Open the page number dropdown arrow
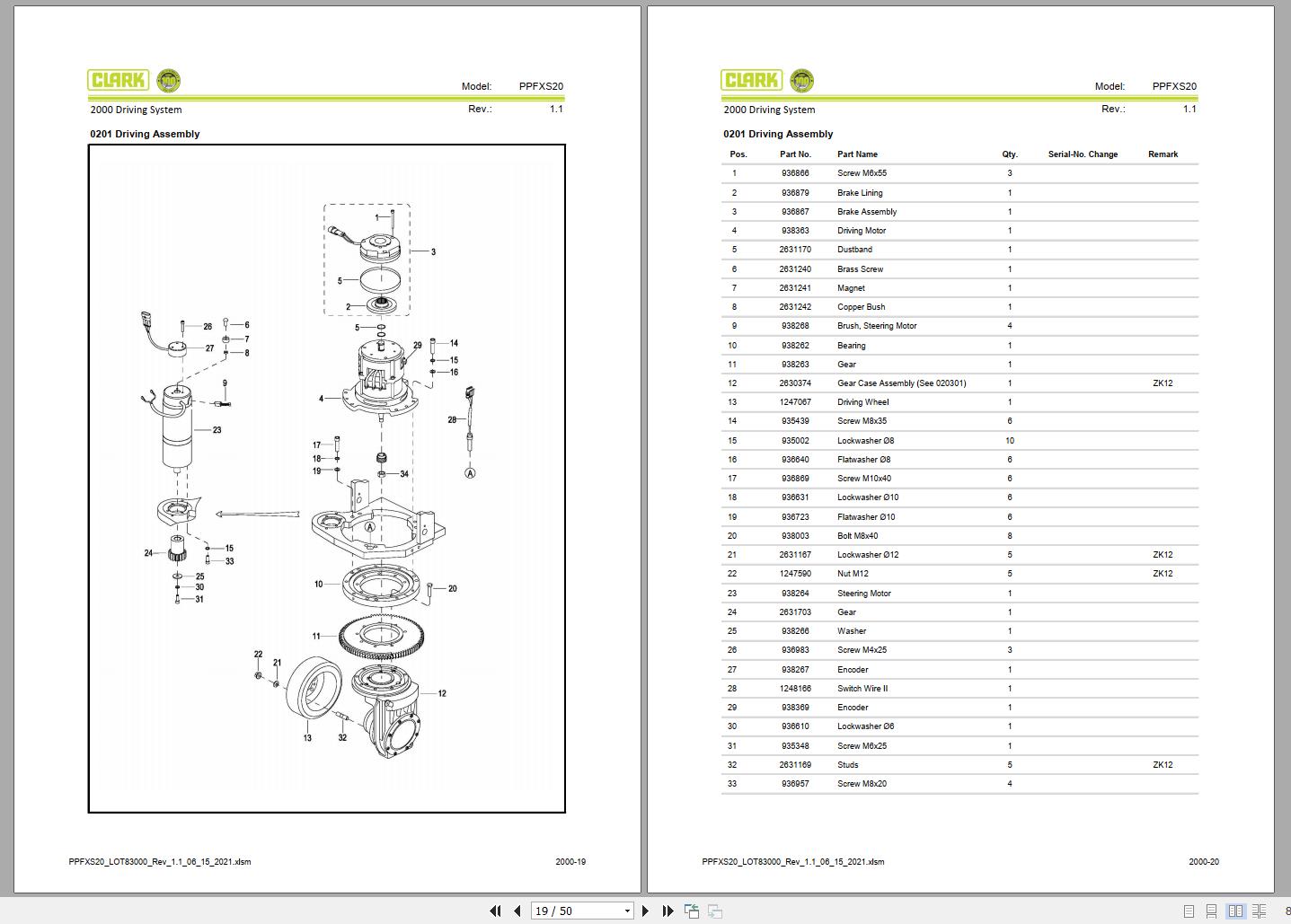 point(627,911)
